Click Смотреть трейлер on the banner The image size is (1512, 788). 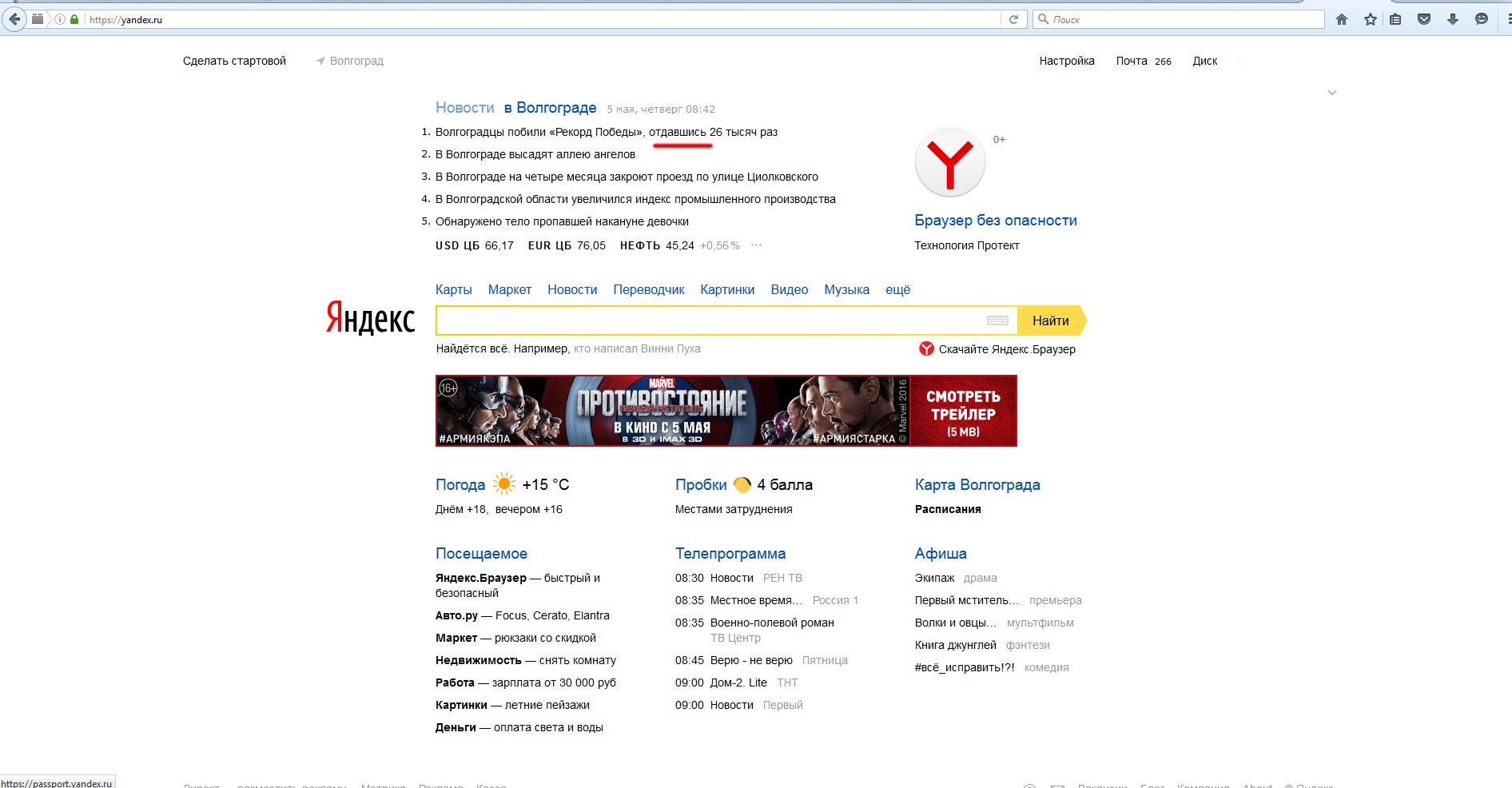click(x=963, y=411)
